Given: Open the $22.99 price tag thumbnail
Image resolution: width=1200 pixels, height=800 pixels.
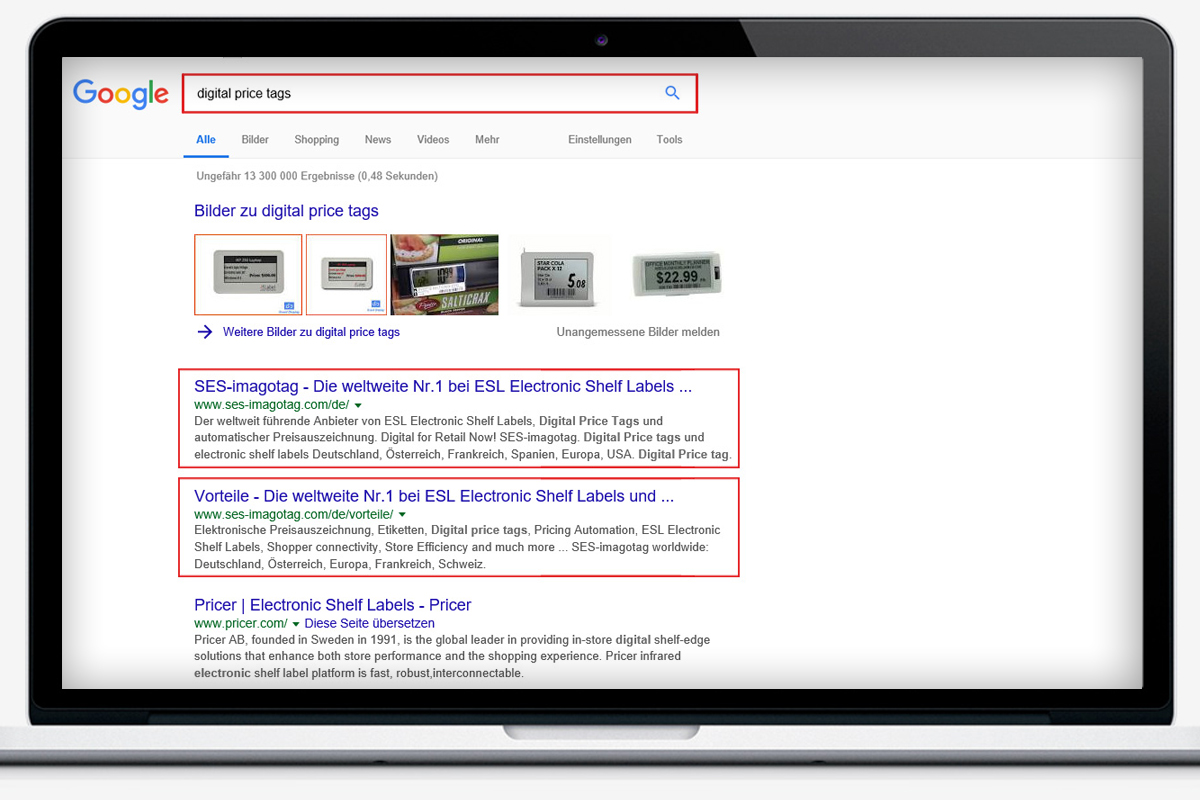Looking at the screenshot, I should click(x=676, y=275).
